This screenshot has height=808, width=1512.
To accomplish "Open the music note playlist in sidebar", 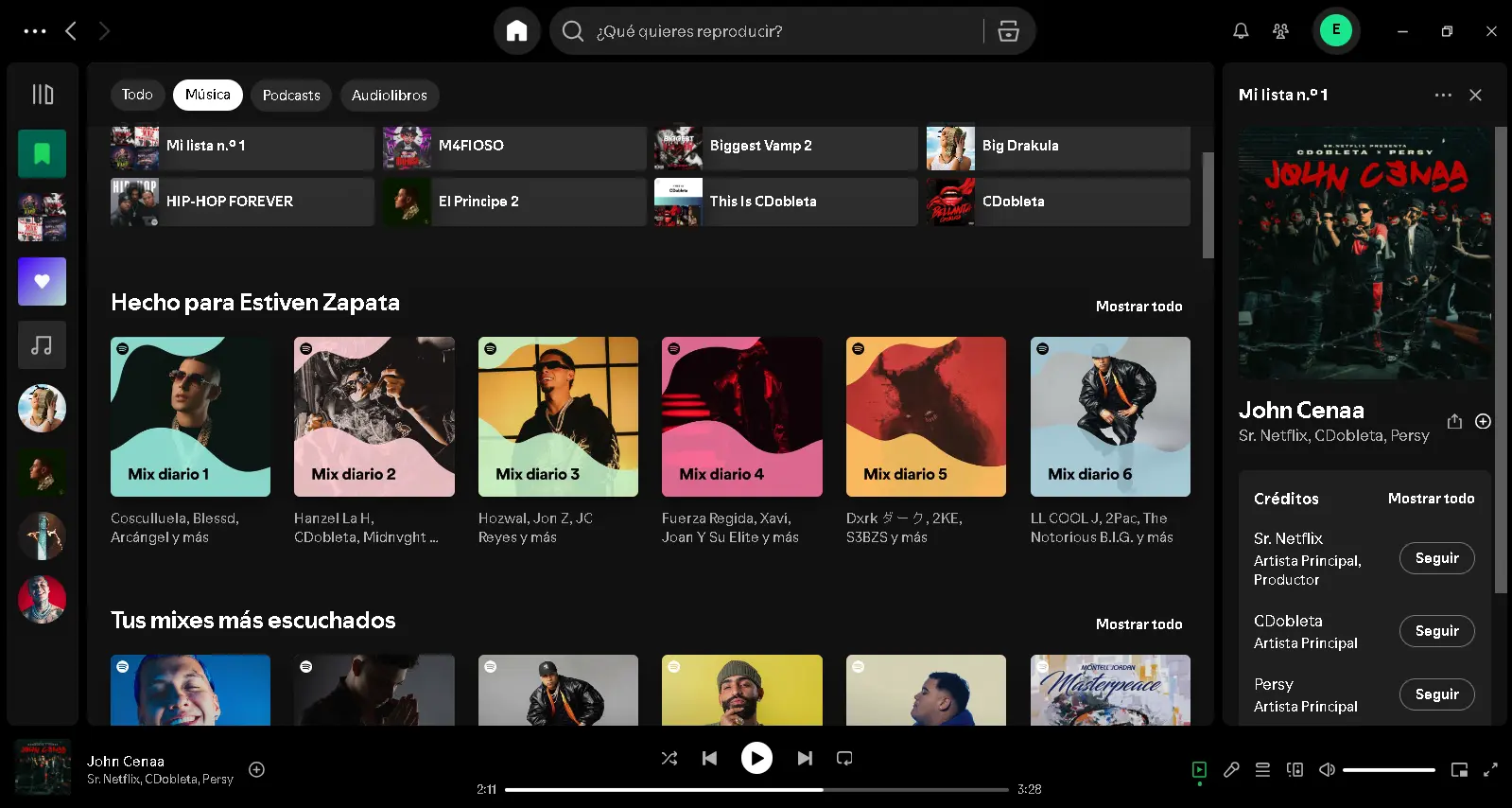I will (x=42, y=345).
